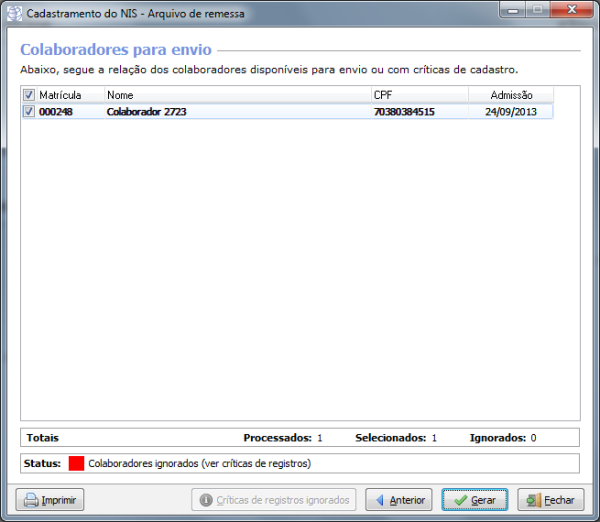600x522 pixels.
Task: Uncheck the checkbox for matrícula 000248
Action: [28, 112]
